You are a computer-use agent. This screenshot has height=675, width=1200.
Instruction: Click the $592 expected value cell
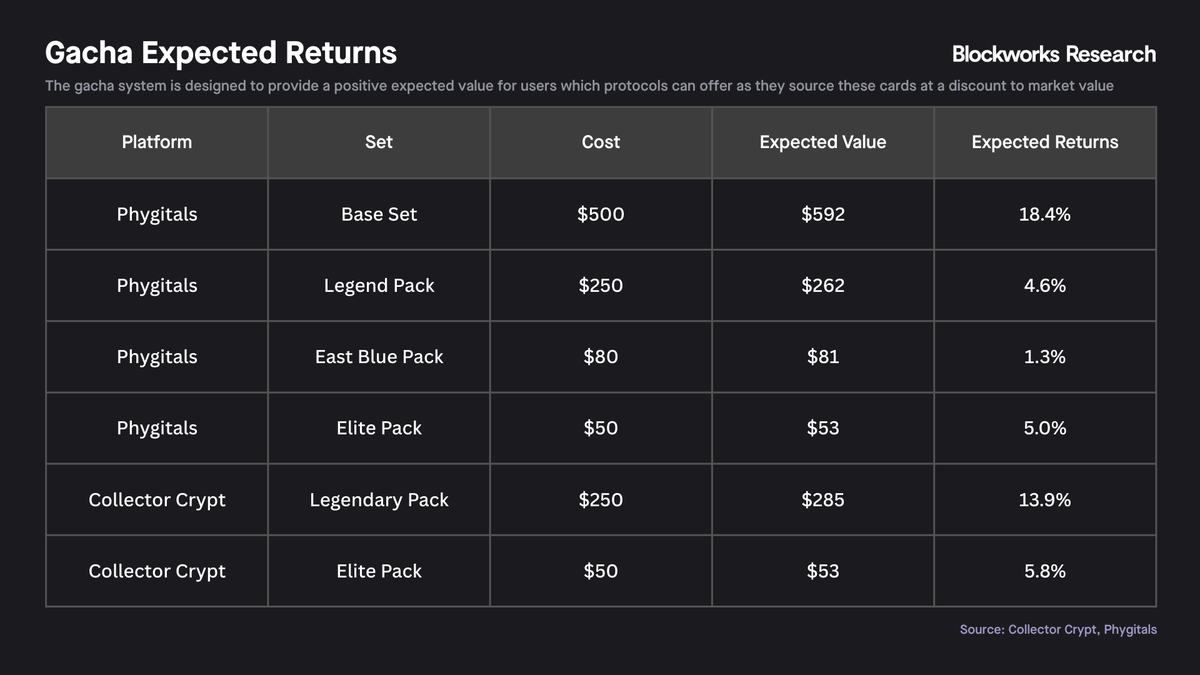(823, 214)
